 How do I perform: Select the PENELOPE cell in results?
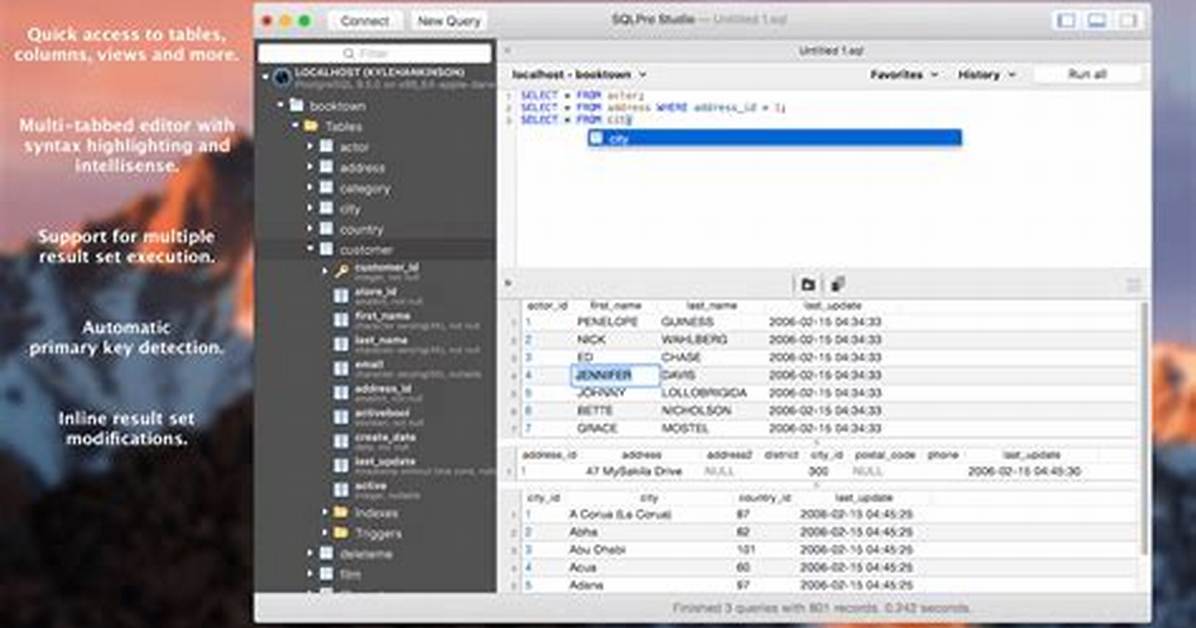[607, 322]
